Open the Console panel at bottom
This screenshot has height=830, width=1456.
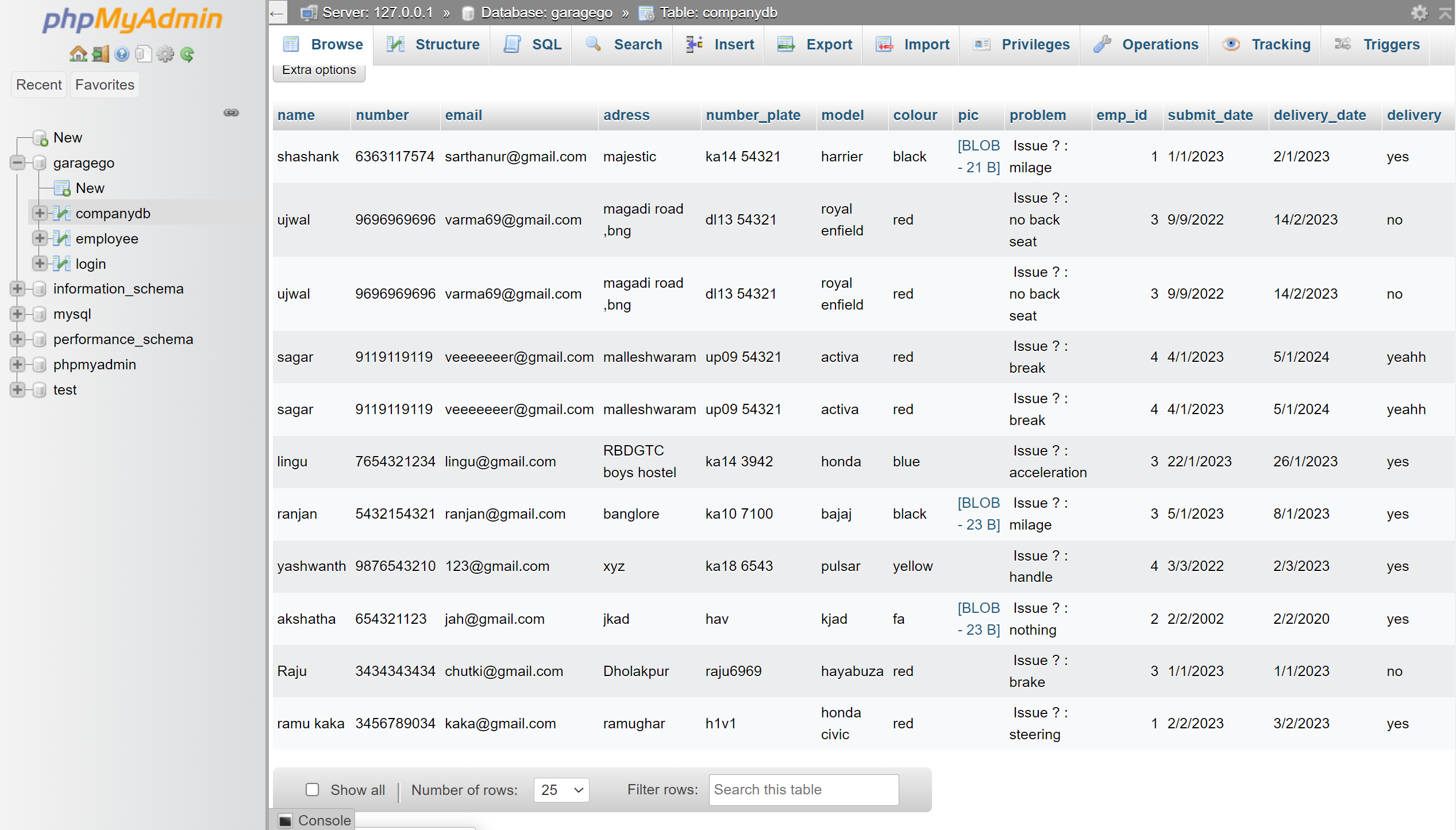pyautogui.click(x=314, y=820)
